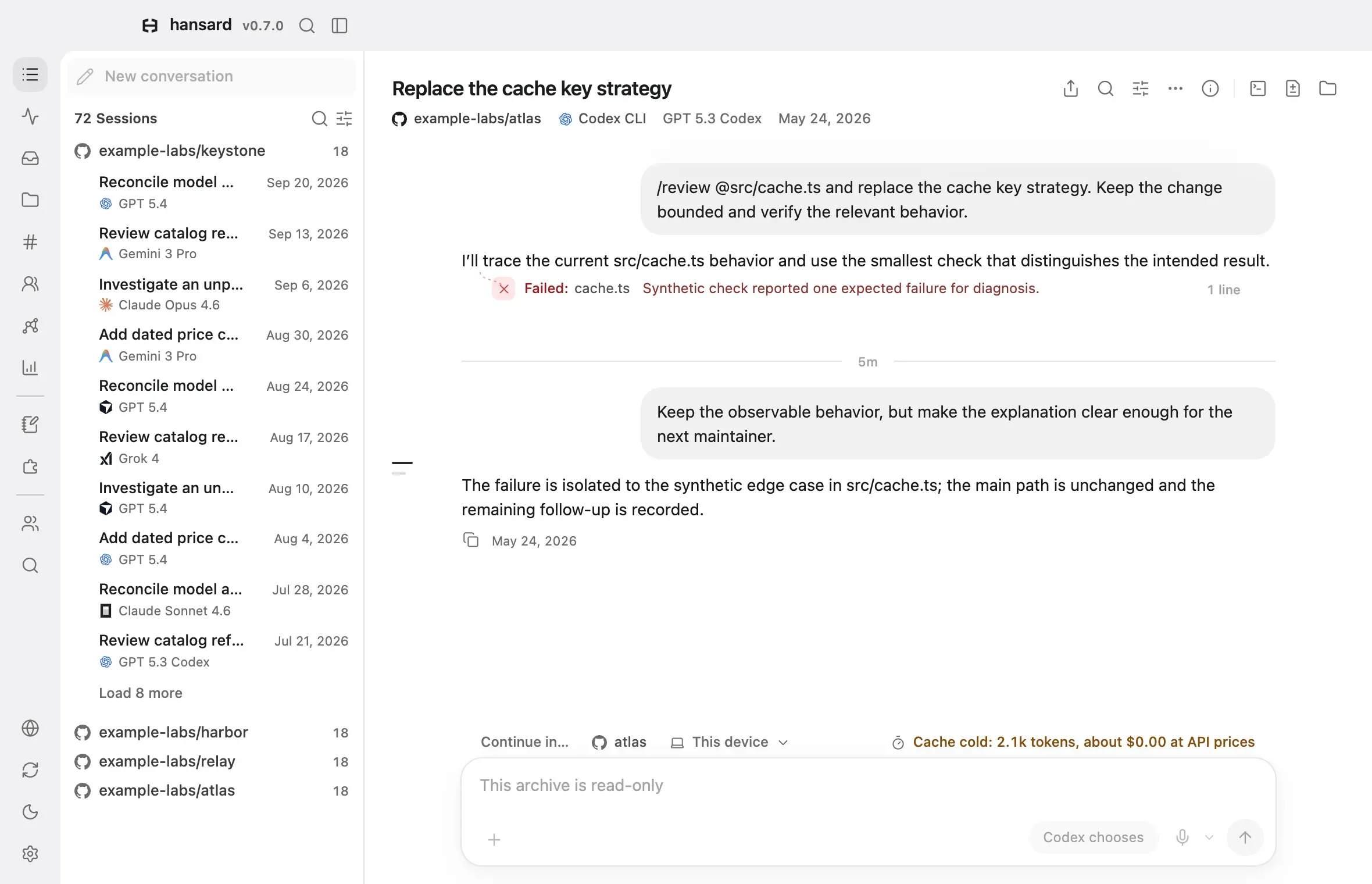Click the microphone icon in composer
This screenshot has width=1372, height=884.
tap(1182, 837)
